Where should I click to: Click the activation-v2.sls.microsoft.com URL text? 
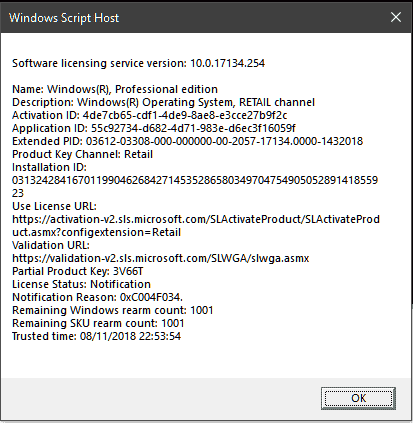[196, 226]
